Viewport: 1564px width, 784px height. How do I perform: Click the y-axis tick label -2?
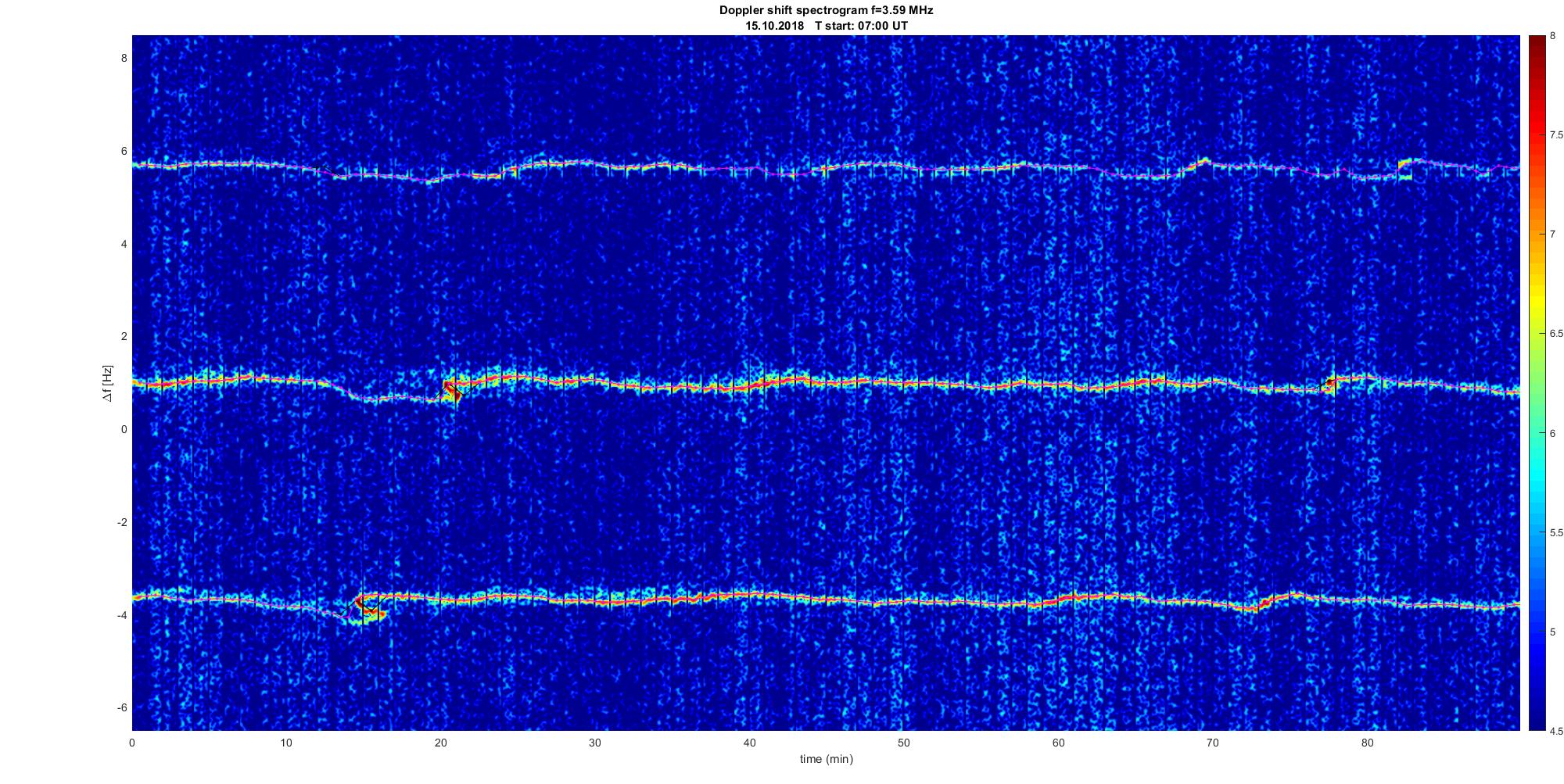(122, 522)
